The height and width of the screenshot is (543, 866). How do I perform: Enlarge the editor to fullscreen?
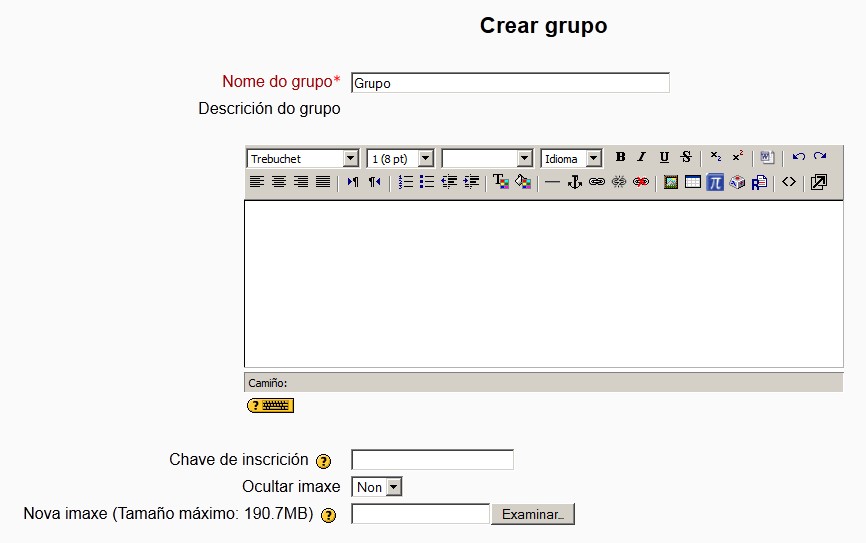coord(818,182)
